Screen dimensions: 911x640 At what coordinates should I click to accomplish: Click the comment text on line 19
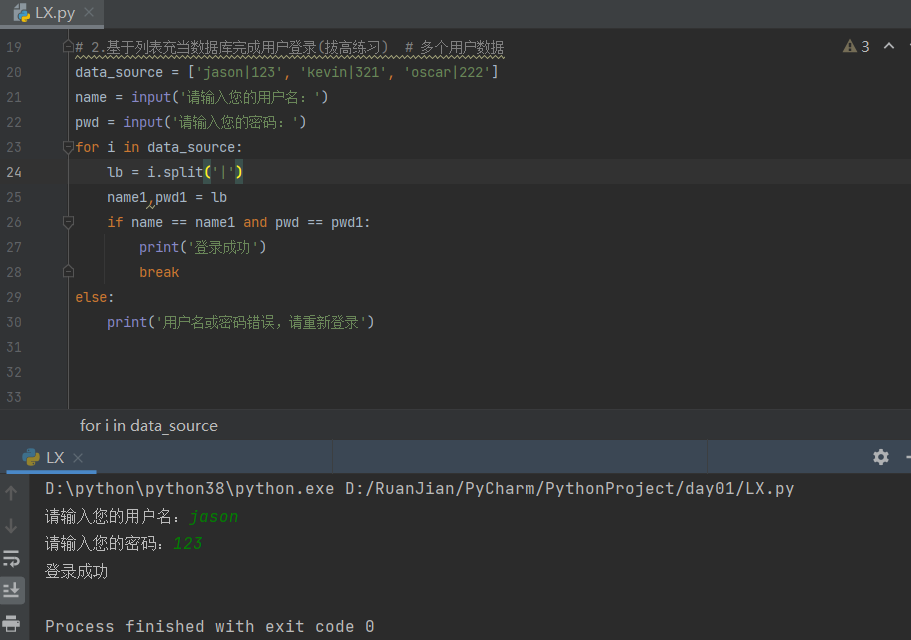[x=289, y=48]
